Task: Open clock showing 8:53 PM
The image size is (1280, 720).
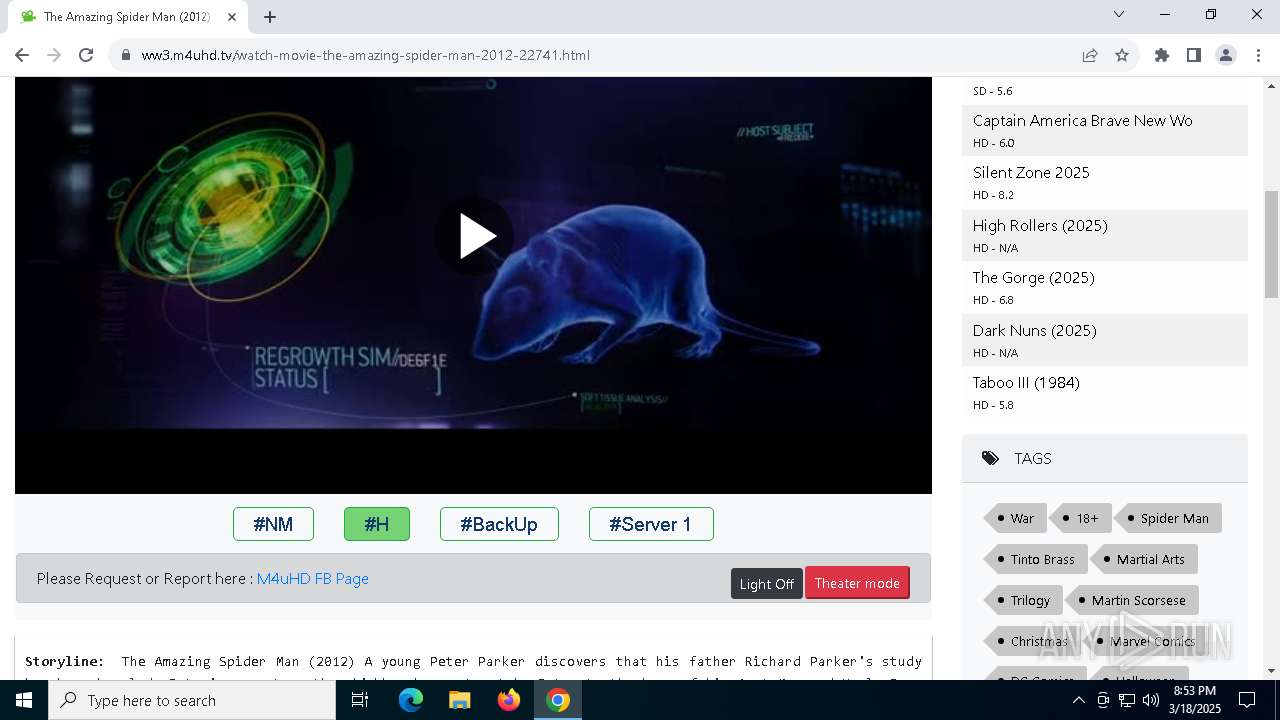Action: 1196,700
